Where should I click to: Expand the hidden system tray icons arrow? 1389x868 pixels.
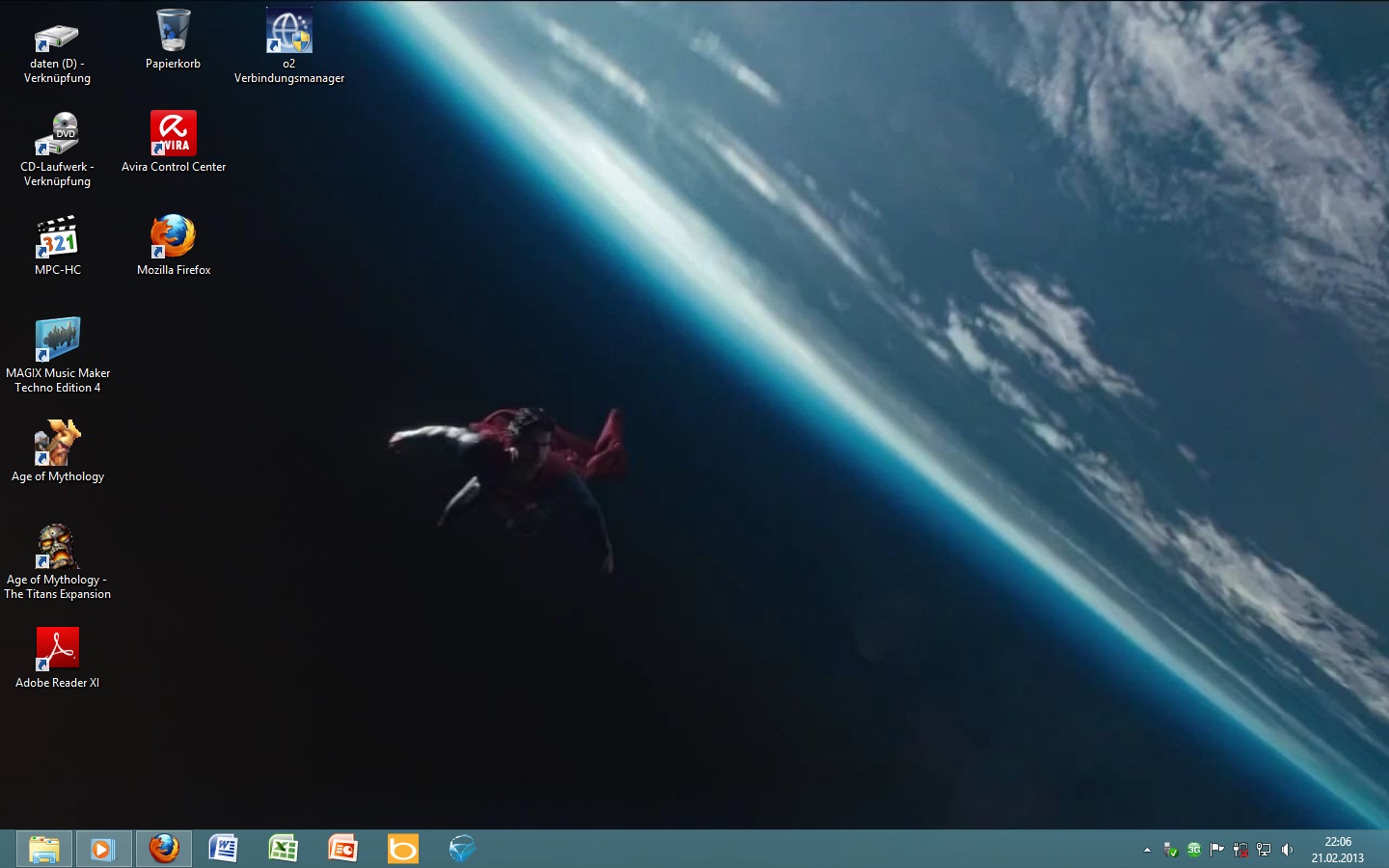1147,850
